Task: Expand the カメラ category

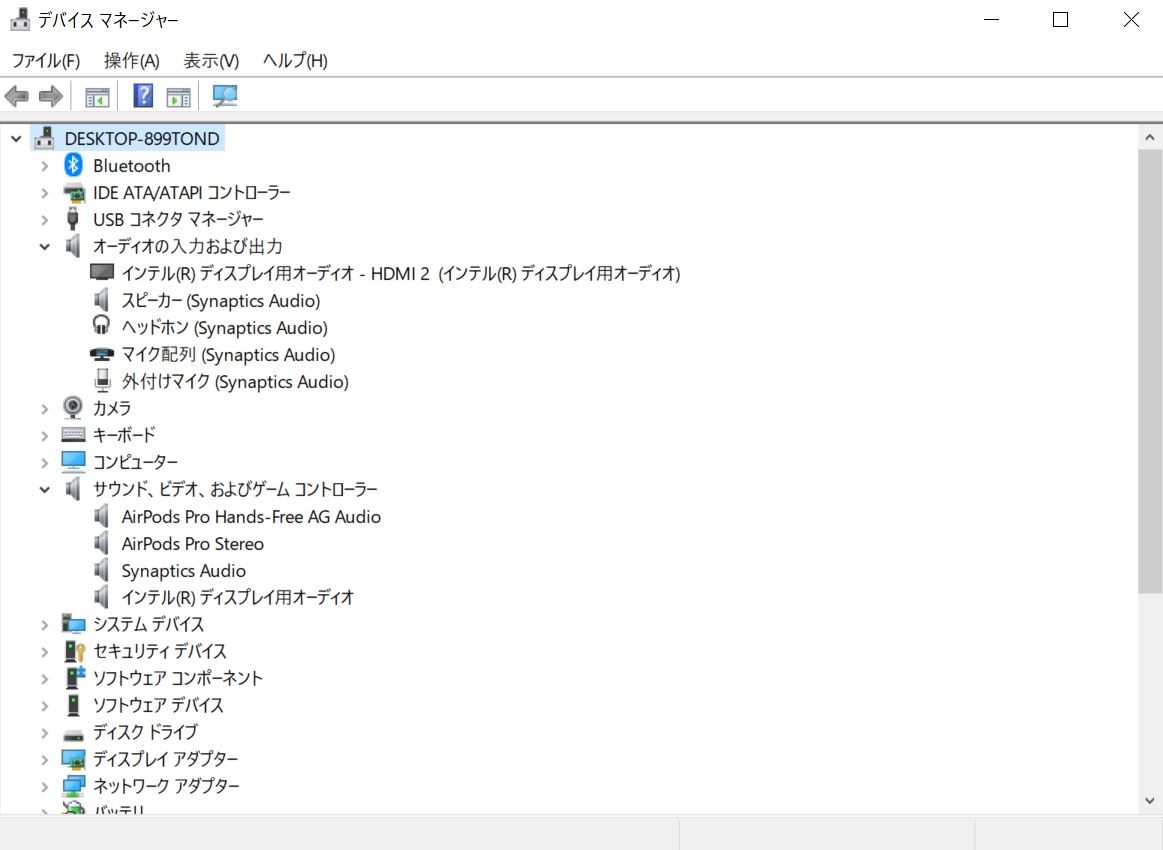Action: [45, 409]
